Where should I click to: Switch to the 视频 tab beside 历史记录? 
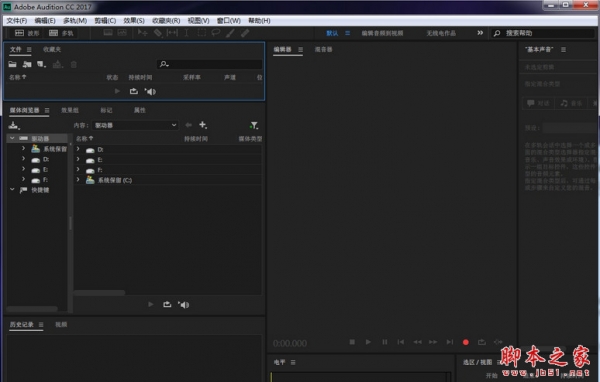[61, 325]
